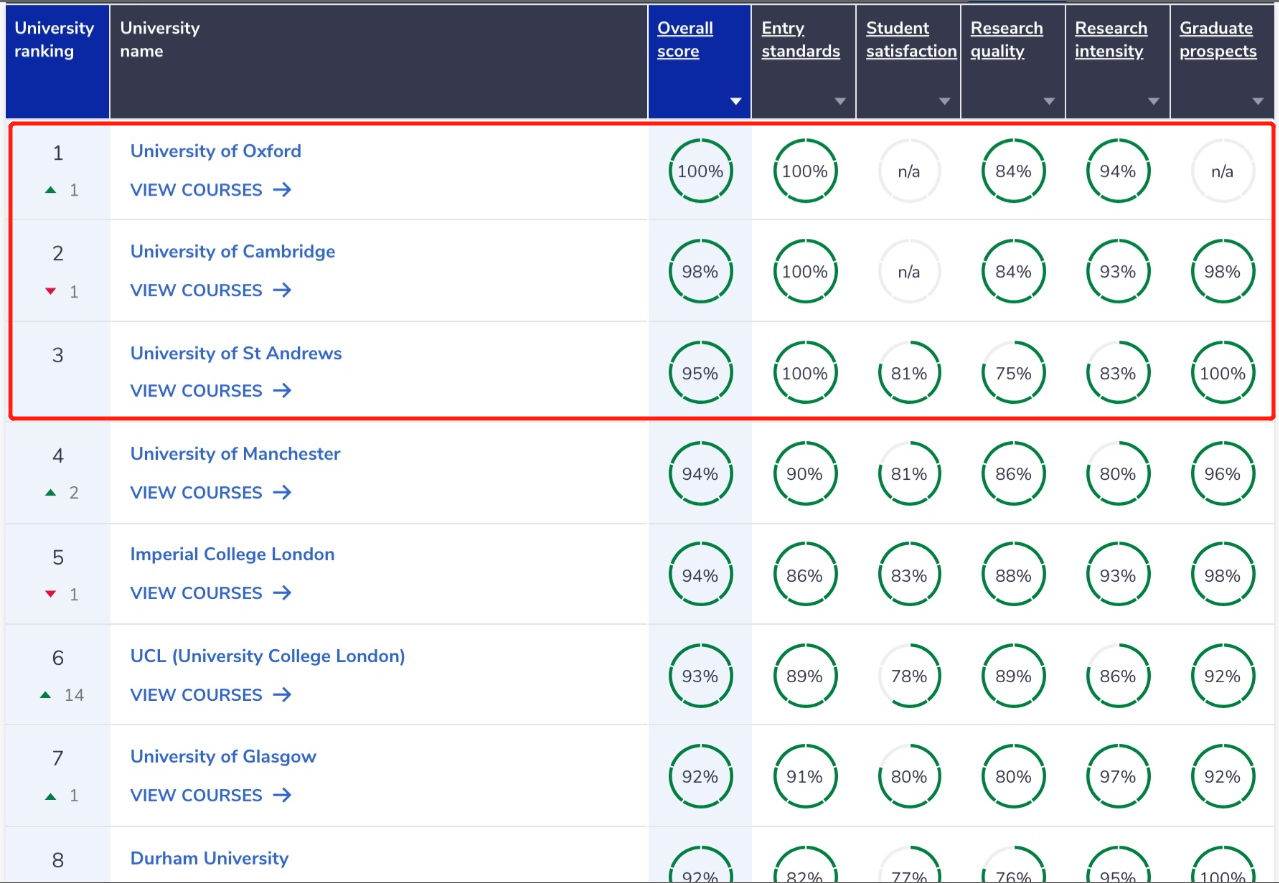Screen dimensions: 1279x883
Task: Click the Research intensity column header text
Action: (x=1111, y=40)
